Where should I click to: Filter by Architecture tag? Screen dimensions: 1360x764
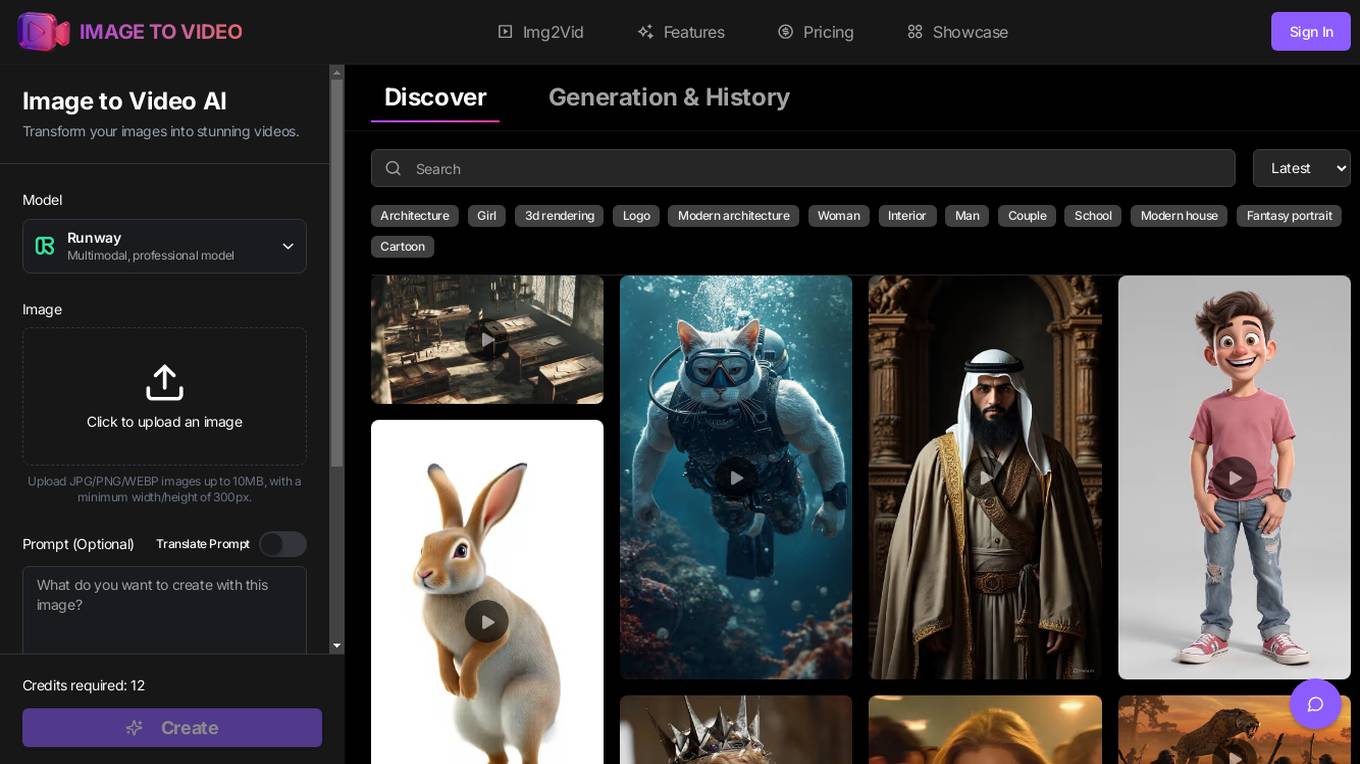tap(415, 216)
